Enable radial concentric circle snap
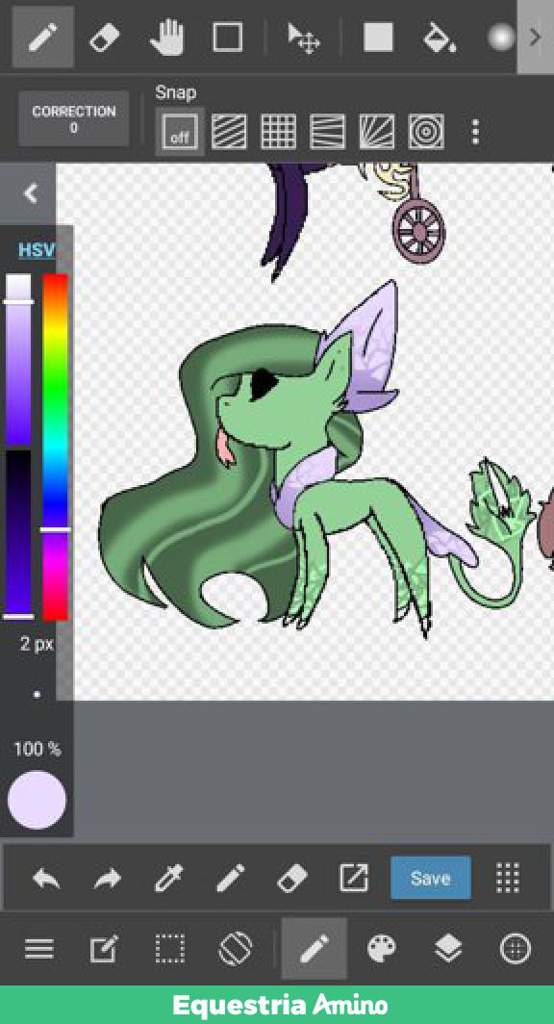 coord(426,132)
